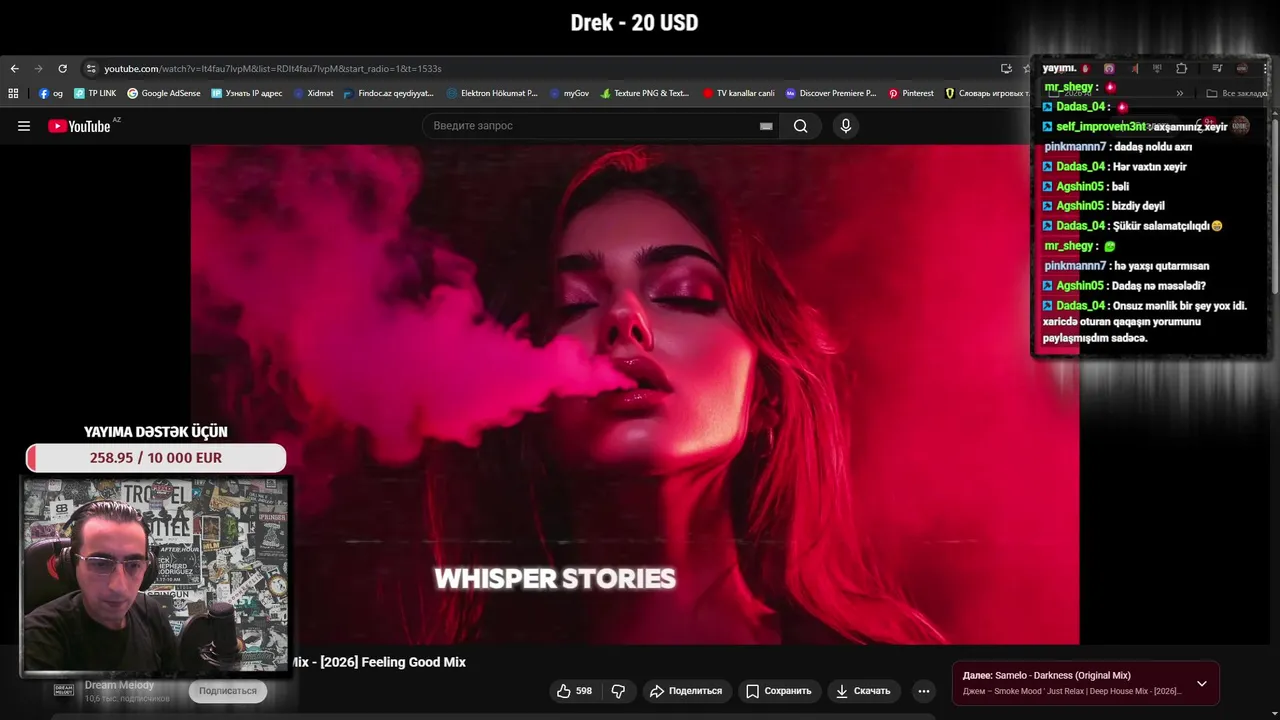
Task: Reload the page with the refresh icon
Action: (x=62, y=69)
